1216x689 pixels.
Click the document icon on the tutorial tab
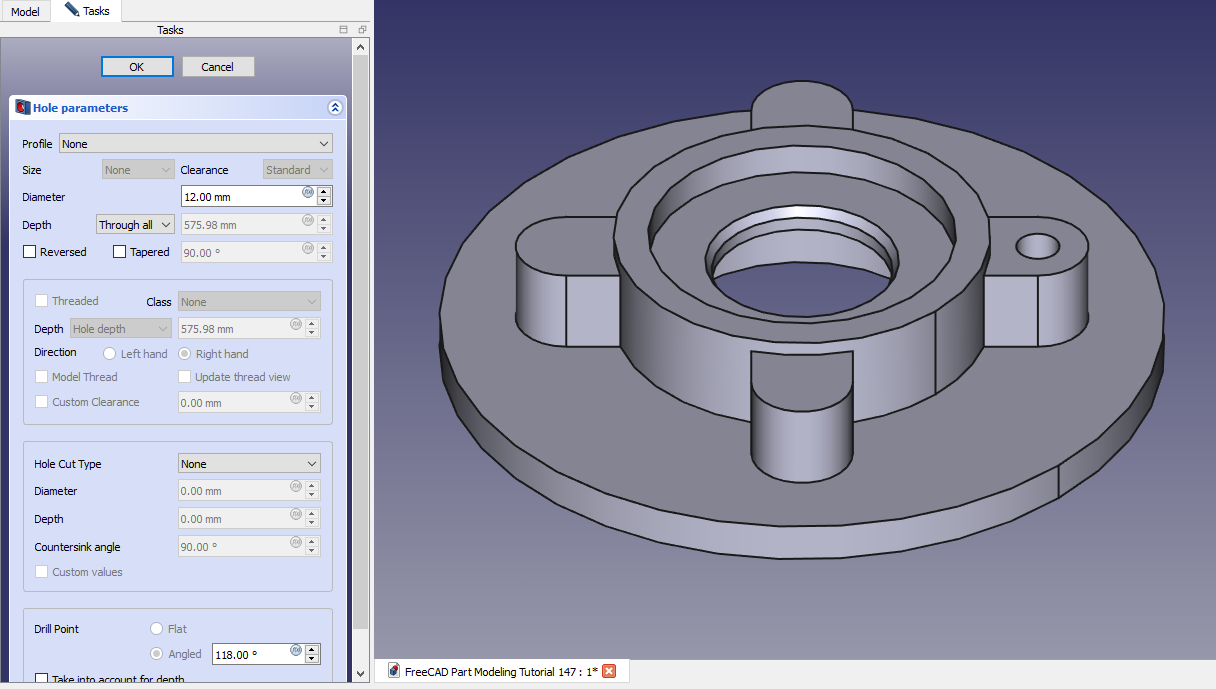[x=394, y=671]
